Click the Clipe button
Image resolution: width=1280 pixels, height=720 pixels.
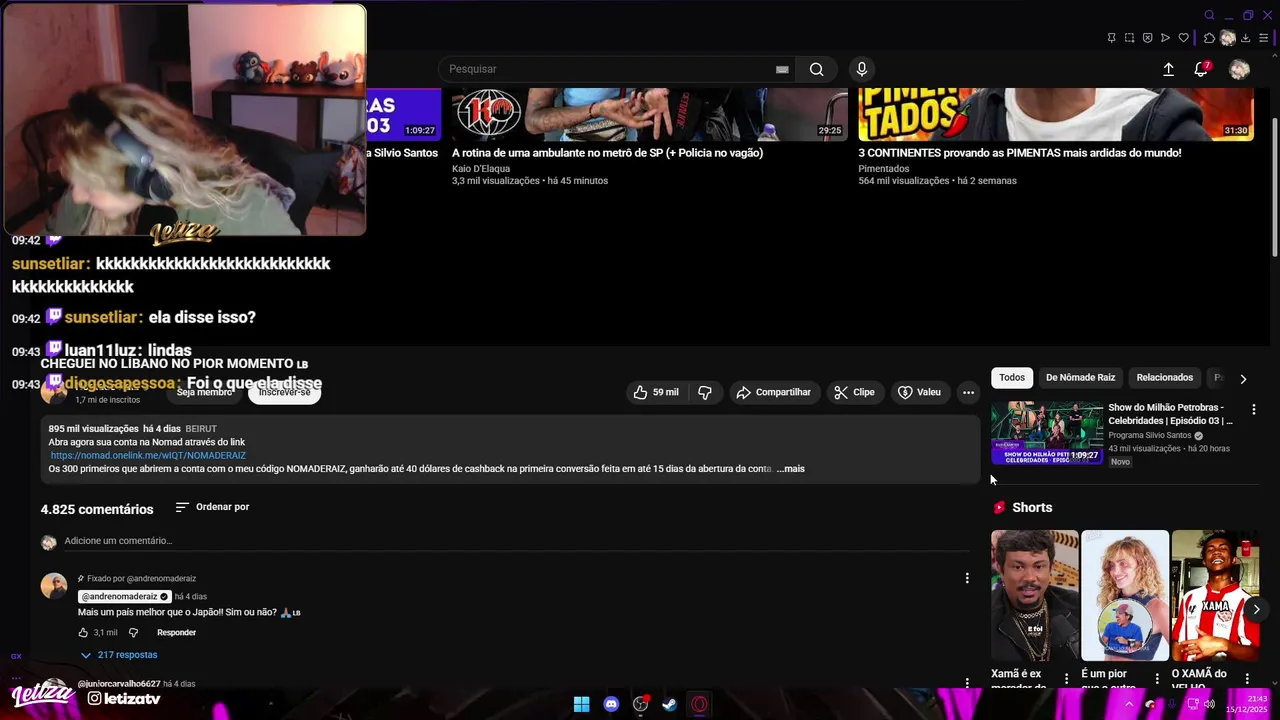854,392
